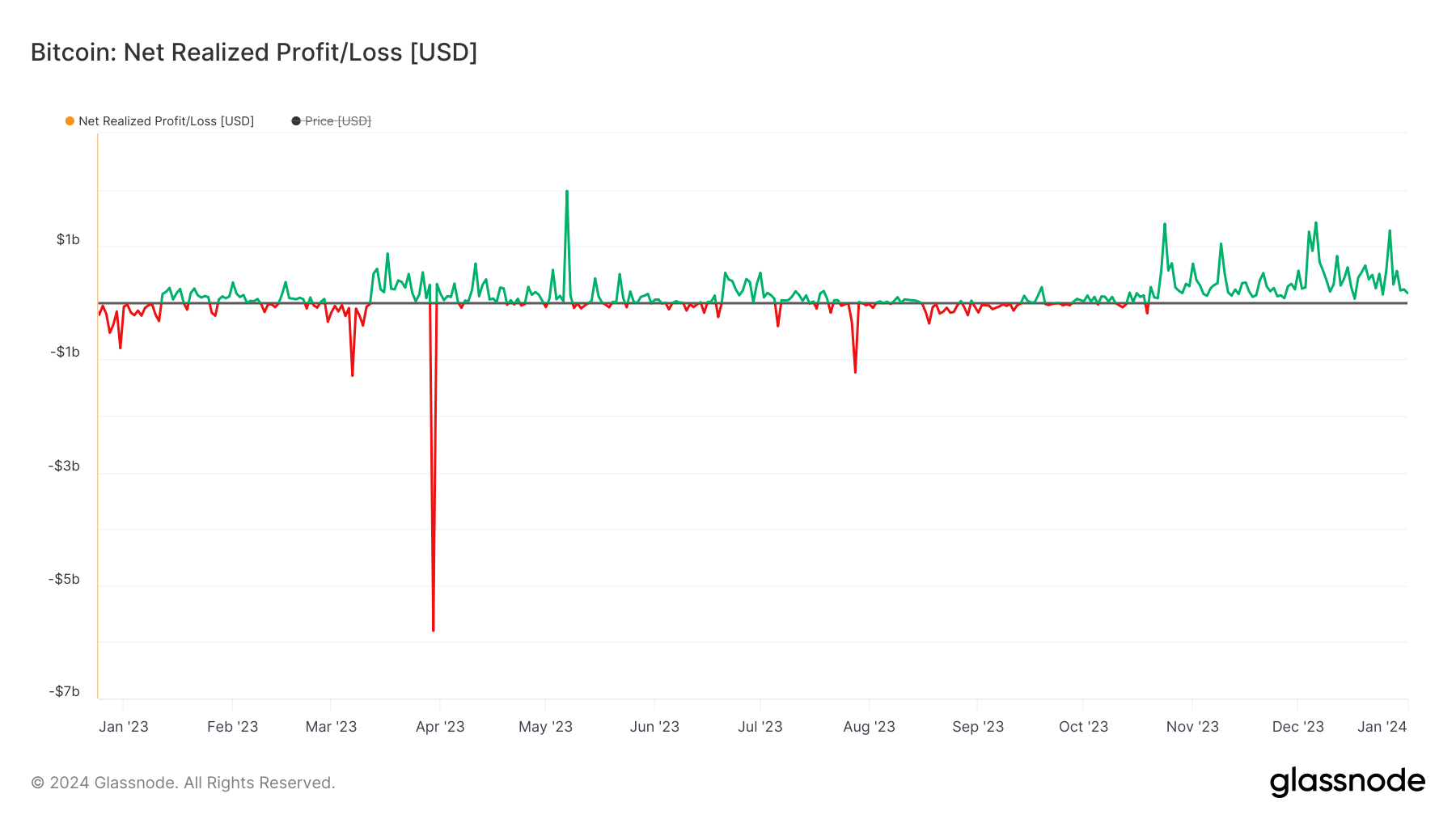Click the Sep '23 x-axis label
Viewport: 1456px width, 819px height.
click(x=978, y=726)
